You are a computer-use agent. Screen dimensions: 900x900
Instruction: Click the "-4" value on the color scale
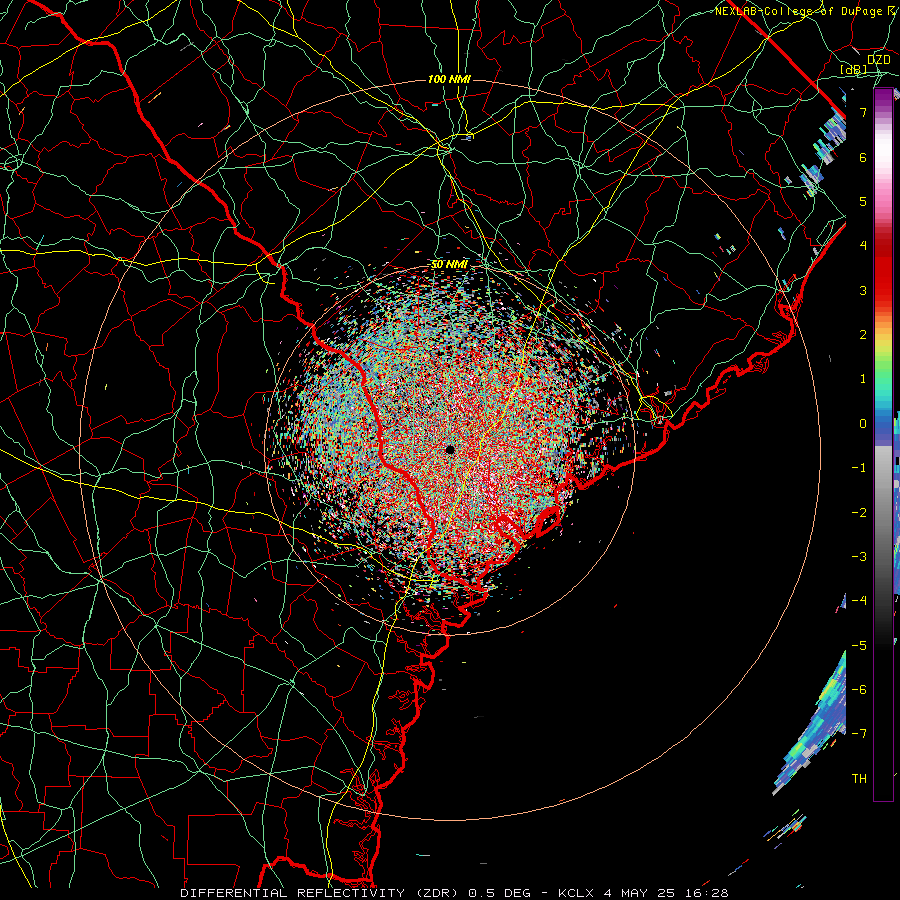click(859, 601)
